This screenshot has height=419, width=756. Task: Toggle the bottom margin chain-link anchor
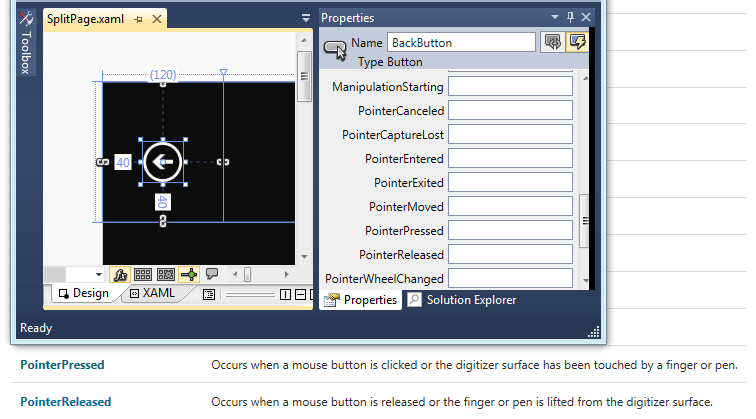pos(162,221)
